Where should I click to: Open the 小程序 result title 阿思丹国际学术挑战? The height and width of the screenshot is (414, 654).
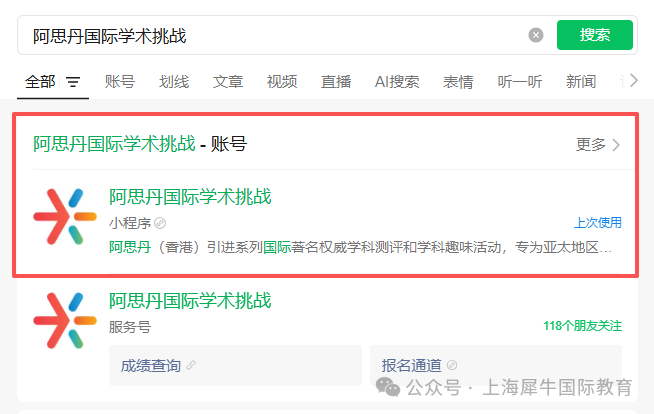[x=190, y=197]
